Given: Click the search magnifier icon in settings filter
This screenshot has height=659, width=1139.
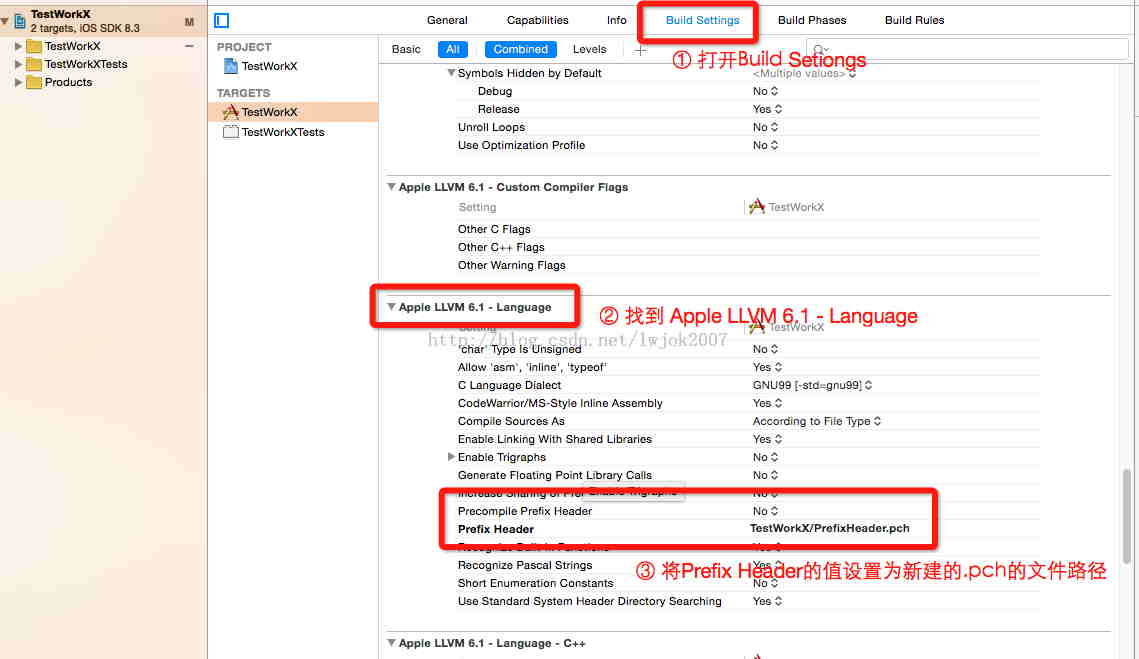Looking at the screenshot, I should point(820,49).
